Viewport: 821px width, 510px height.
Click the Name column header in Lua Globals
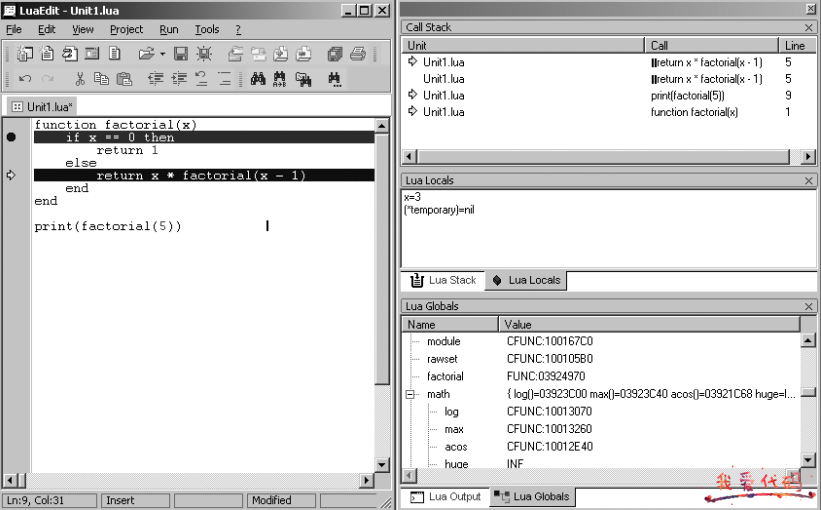450,325
